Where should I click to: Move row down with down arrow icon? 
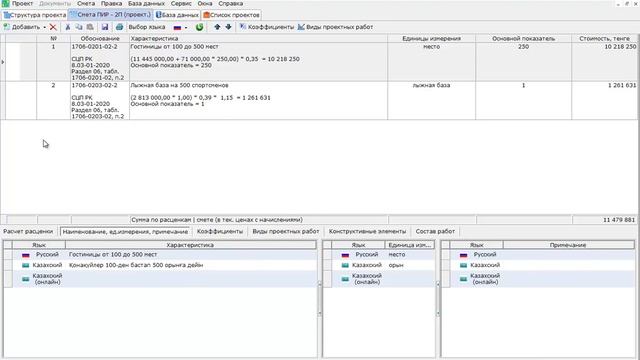pos(229,27)
